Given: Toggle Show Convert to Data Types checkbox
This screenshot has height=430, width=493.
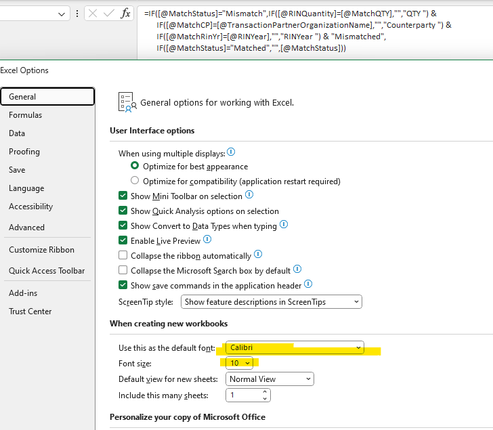Looking at the screenshot, I should coord(123,225).
